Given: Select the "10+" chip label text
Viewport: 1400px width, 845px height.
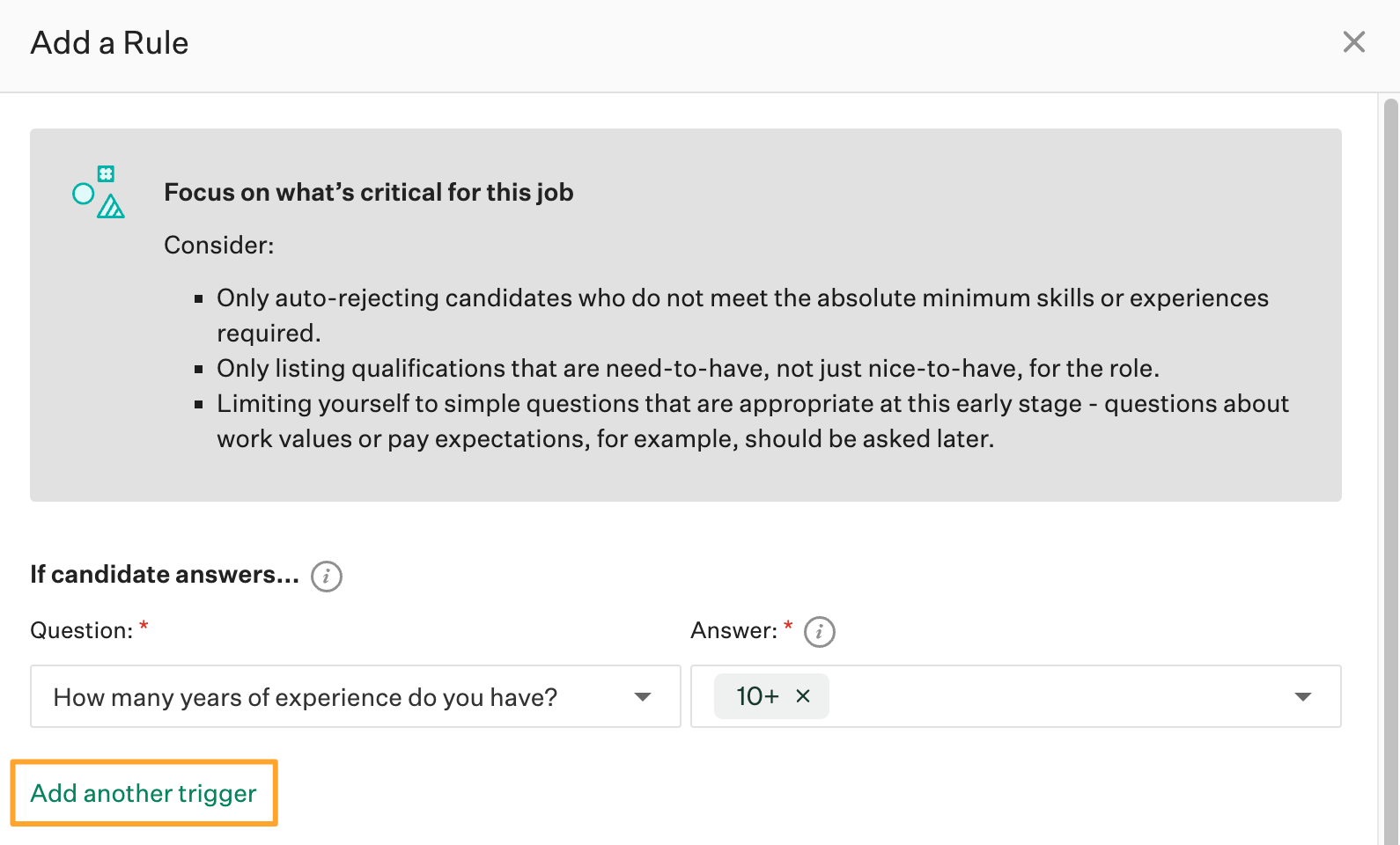Looking at the screenshot, I should [x=758, y=696].
